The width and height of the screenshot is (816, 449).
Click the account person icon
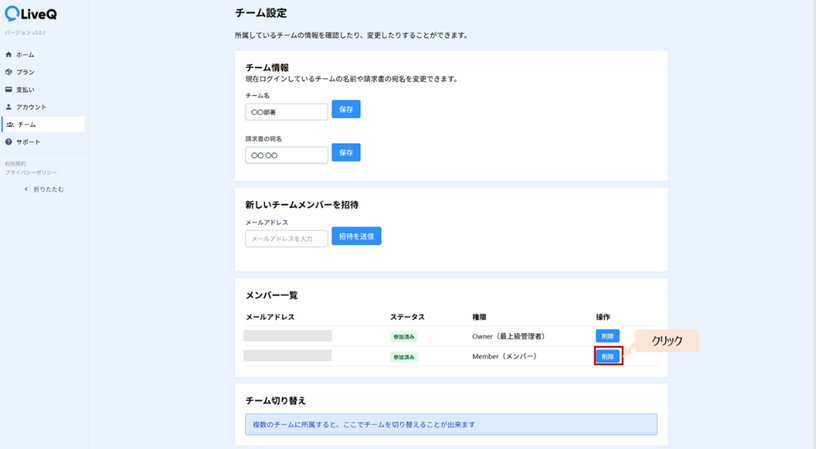tap(8, 107)
